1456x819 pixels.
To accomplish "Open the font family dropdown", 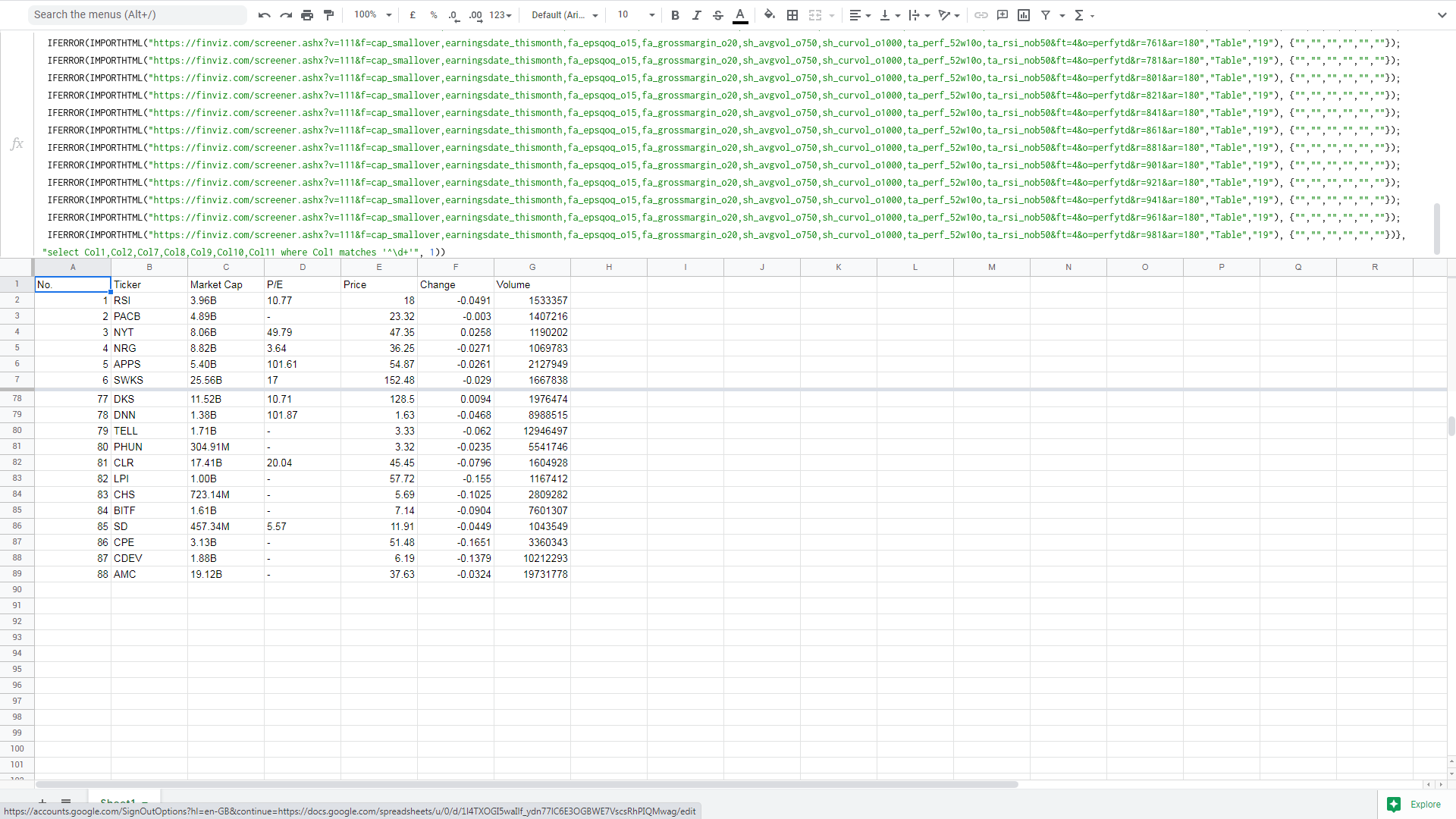I will (565, 15).
